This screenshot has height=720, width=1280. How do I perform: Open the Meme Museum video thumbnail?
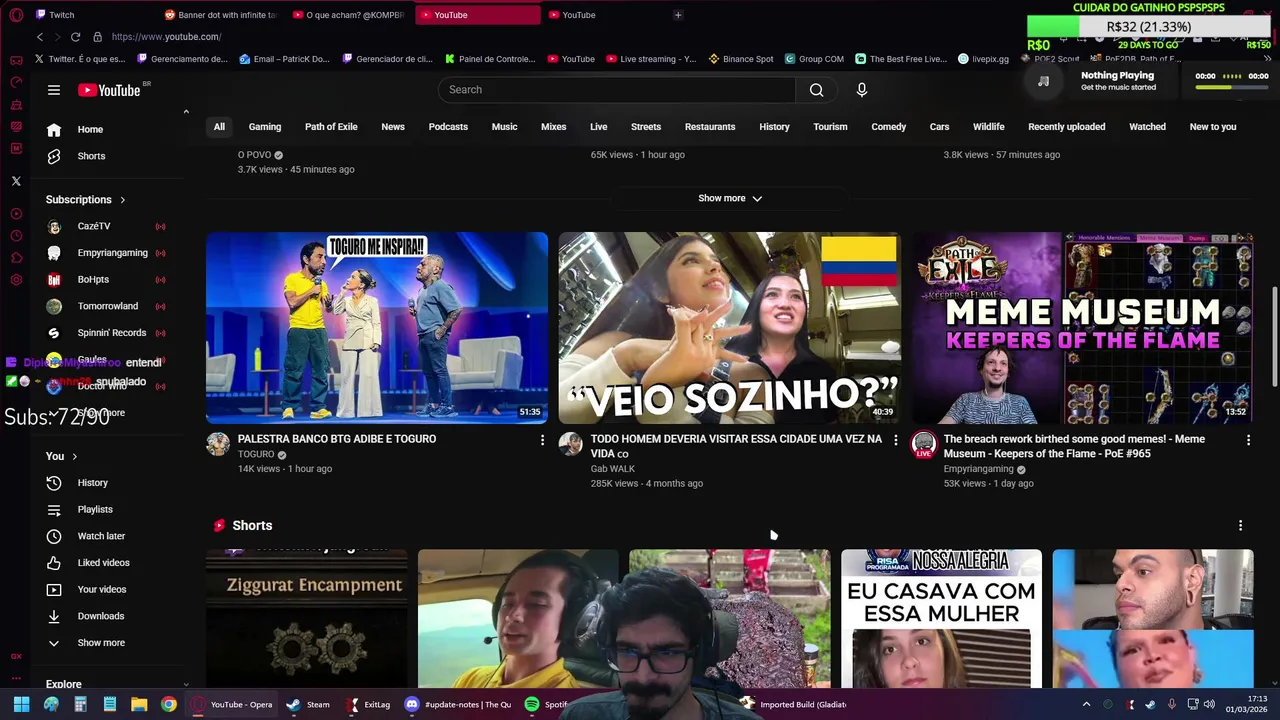coord(1082,328)
